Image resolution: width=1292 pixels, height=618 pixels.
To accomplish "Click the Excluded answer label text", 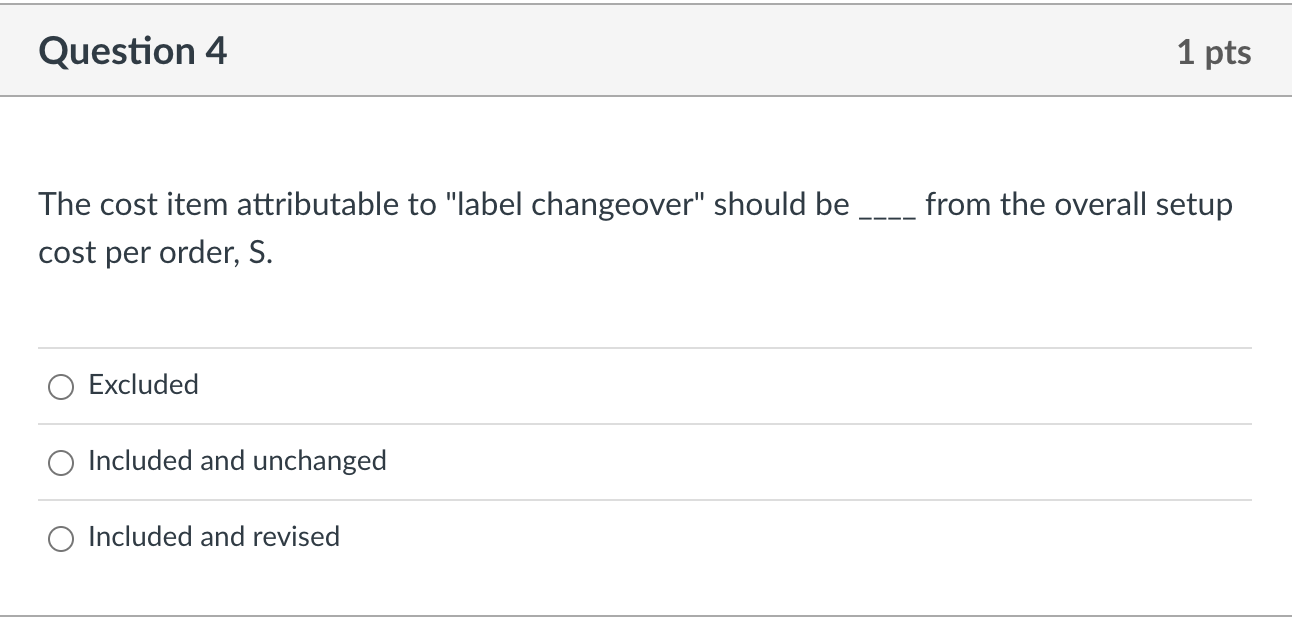I will point(143,385).
